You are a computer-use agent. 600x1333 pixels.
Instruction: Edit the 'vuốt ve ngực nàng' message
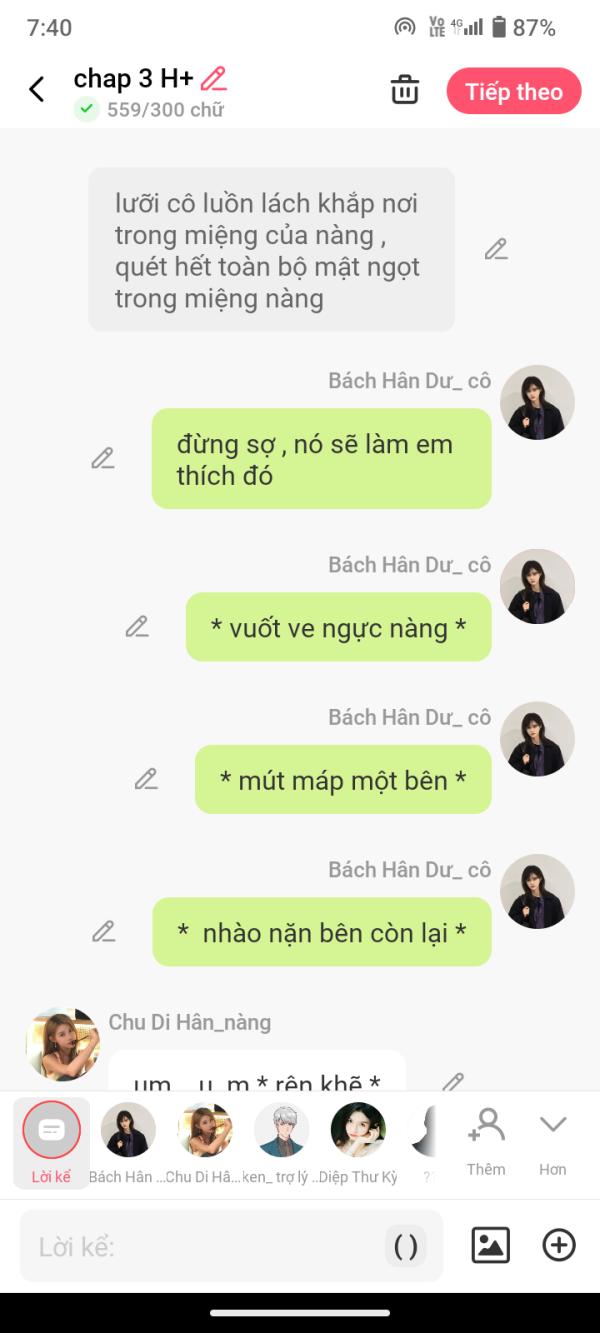pyautogui.click(x=137, y=627)
